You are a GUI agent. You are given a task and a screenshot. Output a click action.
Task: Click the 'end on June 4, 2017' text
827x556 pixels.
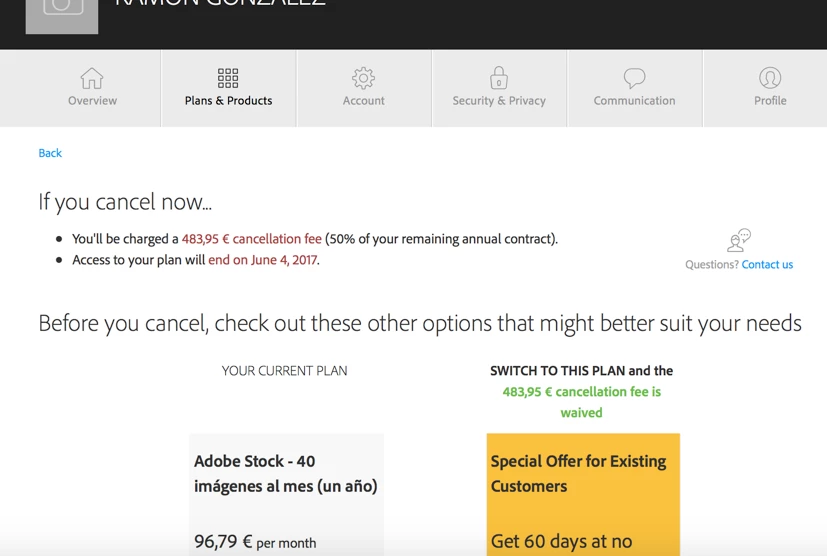(x=263, y=260)
